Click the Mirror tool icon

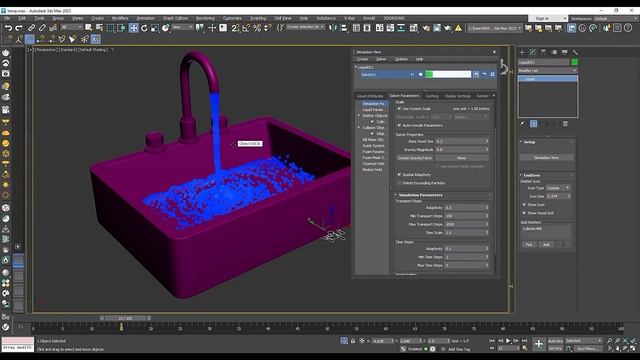point(333,28)
